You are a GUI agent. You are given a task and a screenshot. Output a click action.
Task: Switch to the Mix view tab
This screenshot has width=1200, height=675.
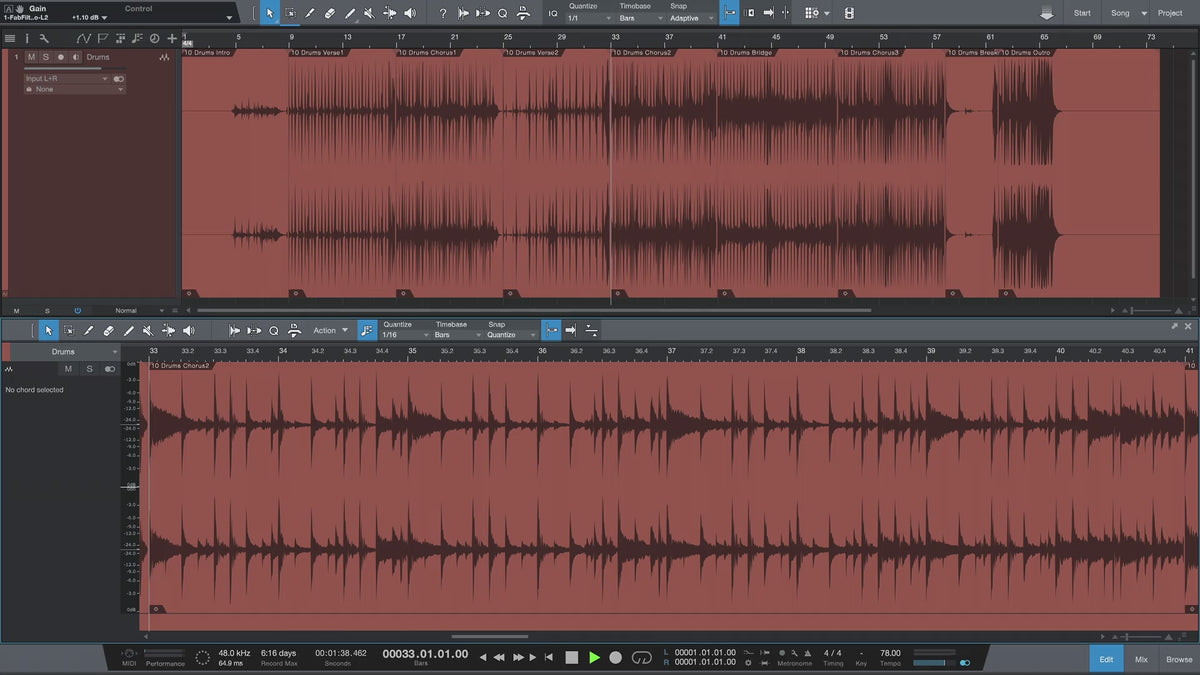click(x=1141, y=659)
